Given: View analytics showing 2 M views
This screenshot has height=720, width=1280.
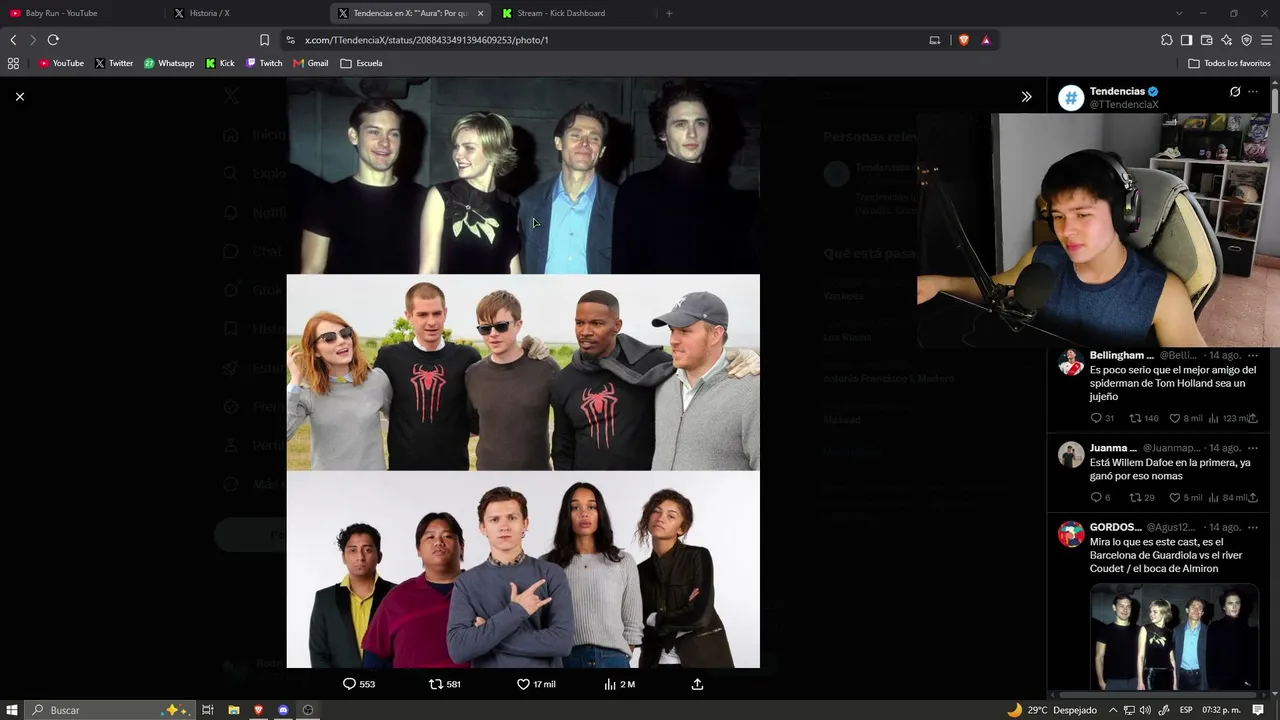Looking at the screenshot, I should [620, 684].
